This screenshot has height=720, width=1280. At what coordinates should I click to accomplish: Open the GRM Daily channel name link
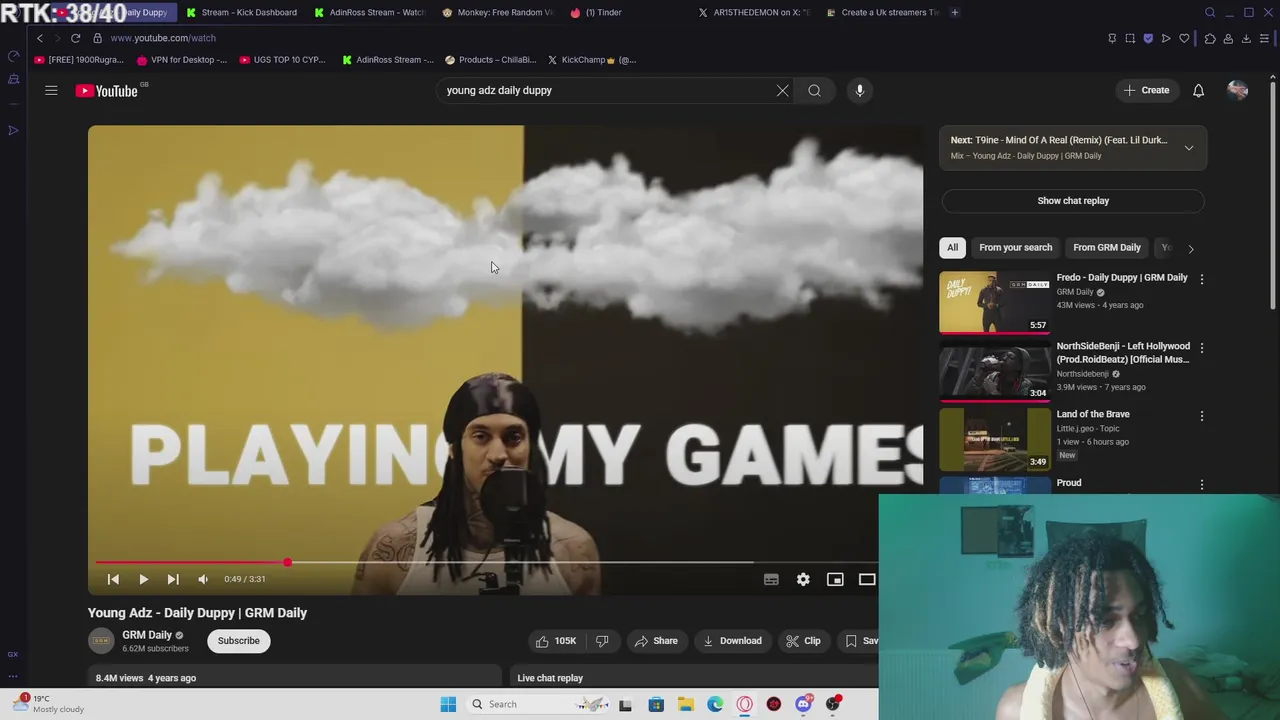pyautogui.click(x=147, y=635)
